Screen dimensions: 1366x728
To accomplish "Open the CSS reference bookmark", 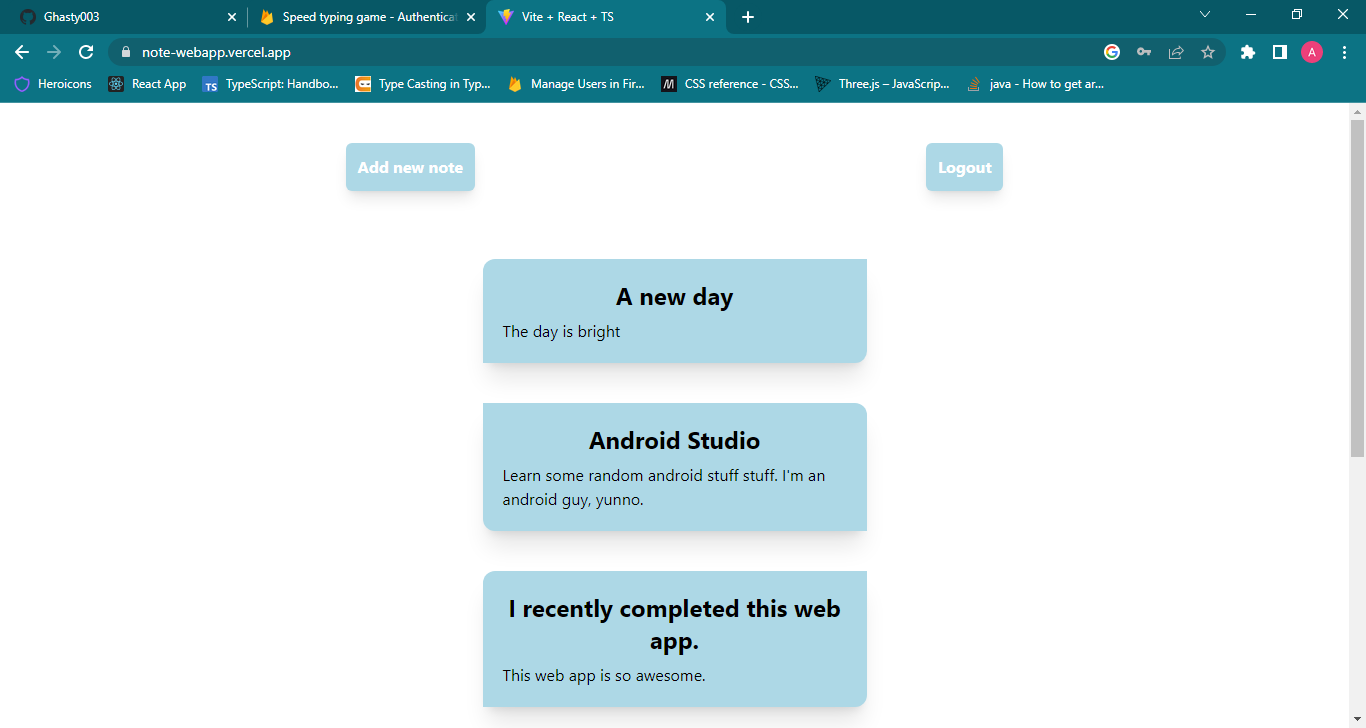I will (730, 84).
